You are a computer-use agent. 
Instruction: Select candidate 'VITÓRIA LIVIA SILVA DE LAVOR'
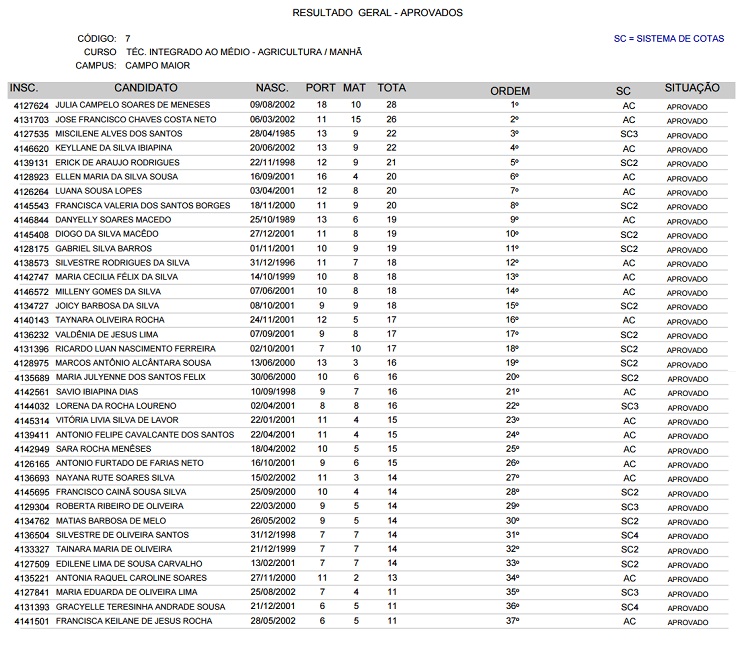(117, 420)
